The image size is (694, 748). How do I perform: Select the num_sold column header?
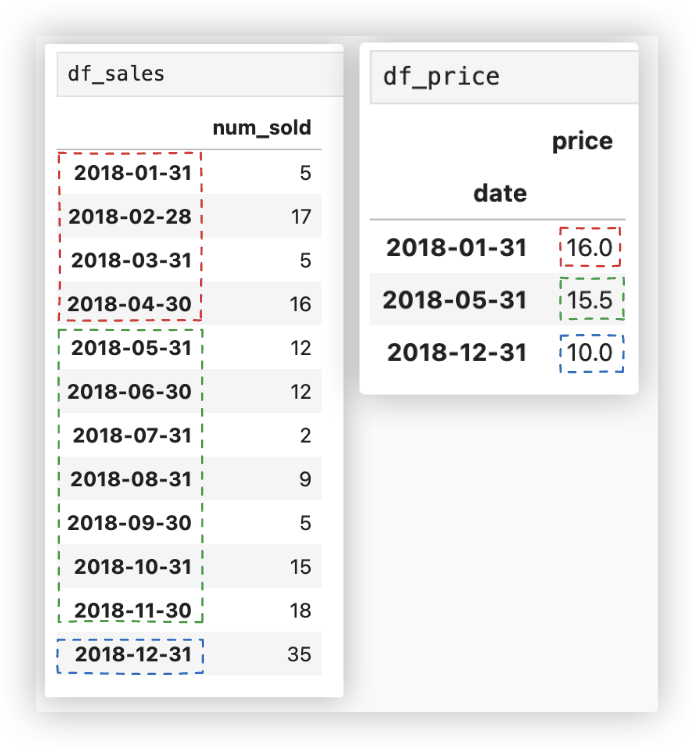[262, 128]
